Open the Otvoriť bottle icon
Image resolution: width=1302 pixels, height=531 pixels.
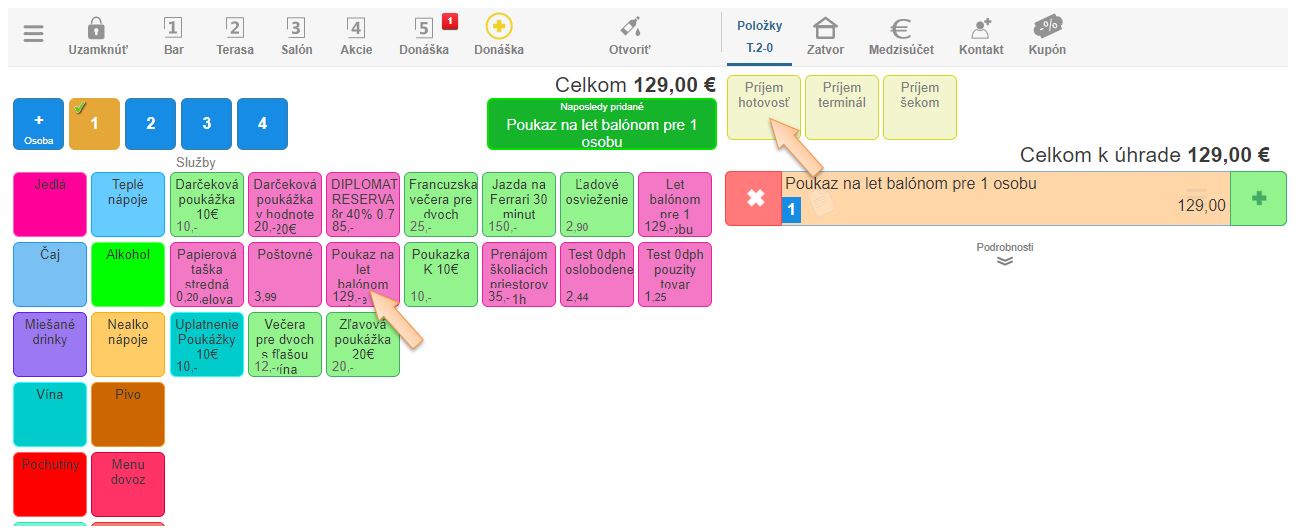pos(630,28)
